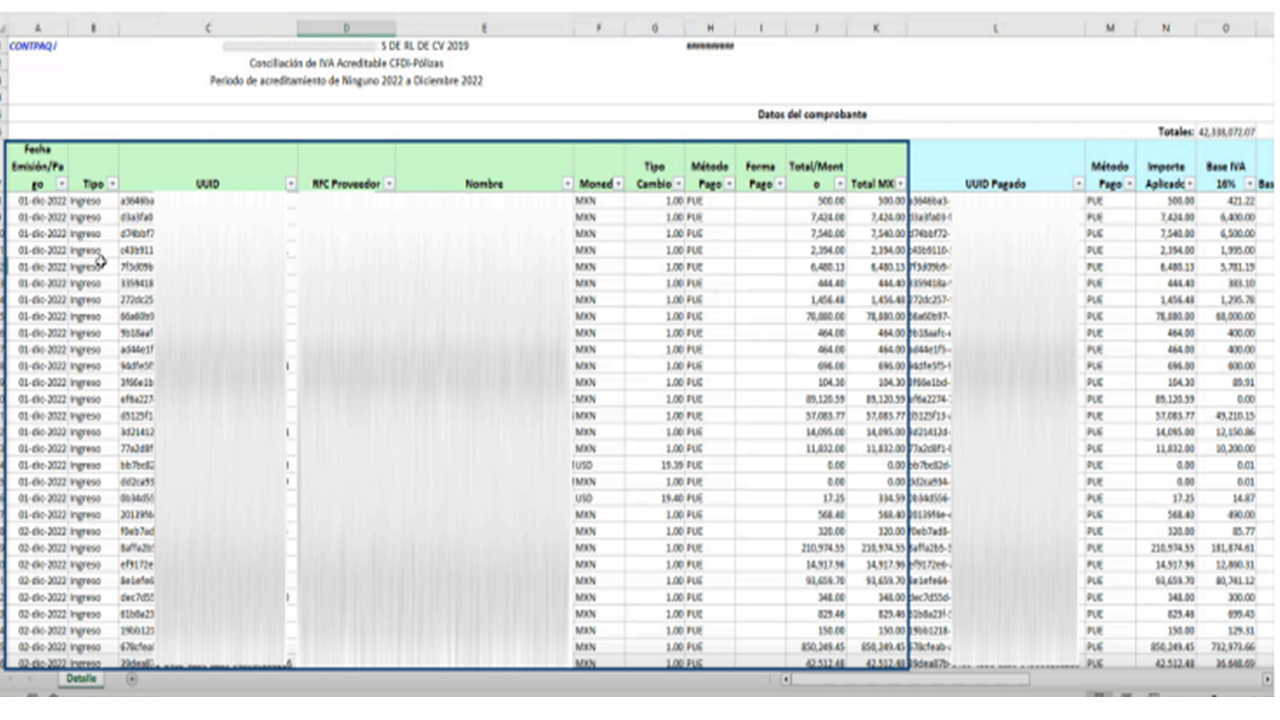
Task: Open the RFC Proveedor filter dropdown
Action: (389, 184)
